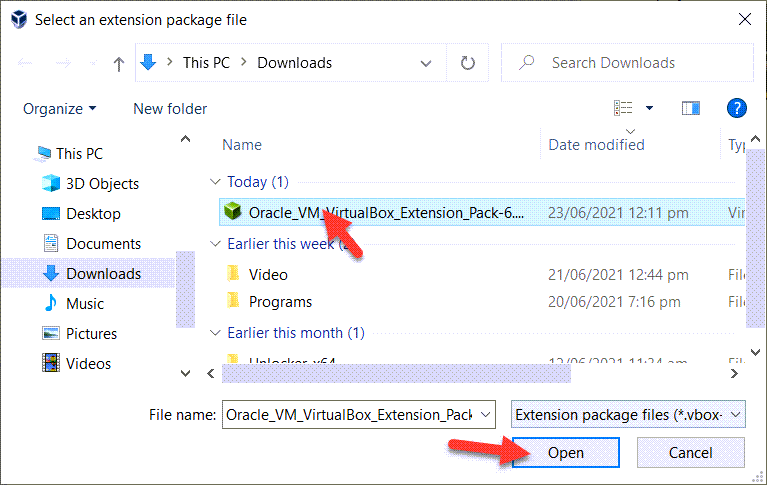Open the view options dropdown arrow
Image resolution: width=767 pixels, height=485 pixels.
point(649,108)
